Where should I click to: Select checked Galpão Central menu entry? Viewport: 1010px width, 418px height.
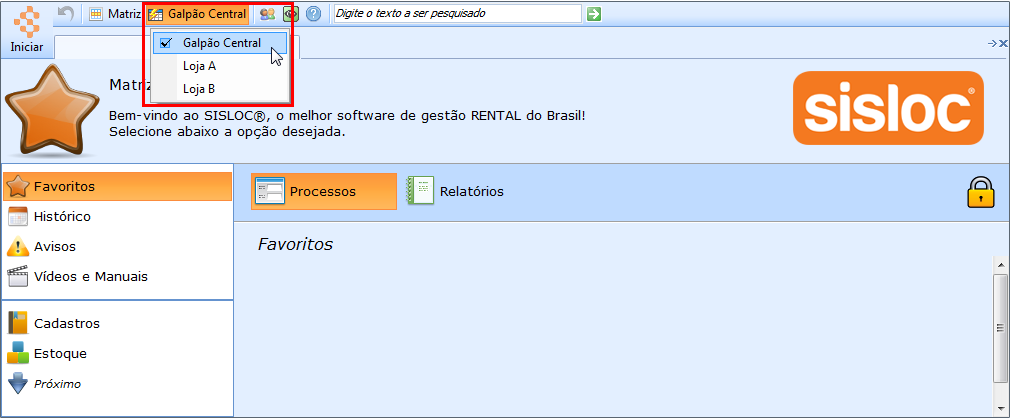click(x=220, y=43)
